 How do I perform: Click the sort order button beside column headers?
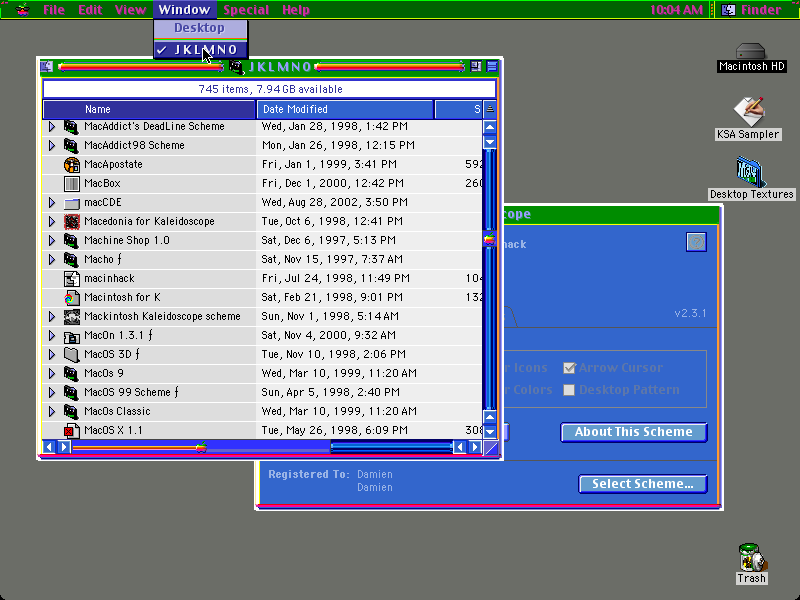coord(490,109)
